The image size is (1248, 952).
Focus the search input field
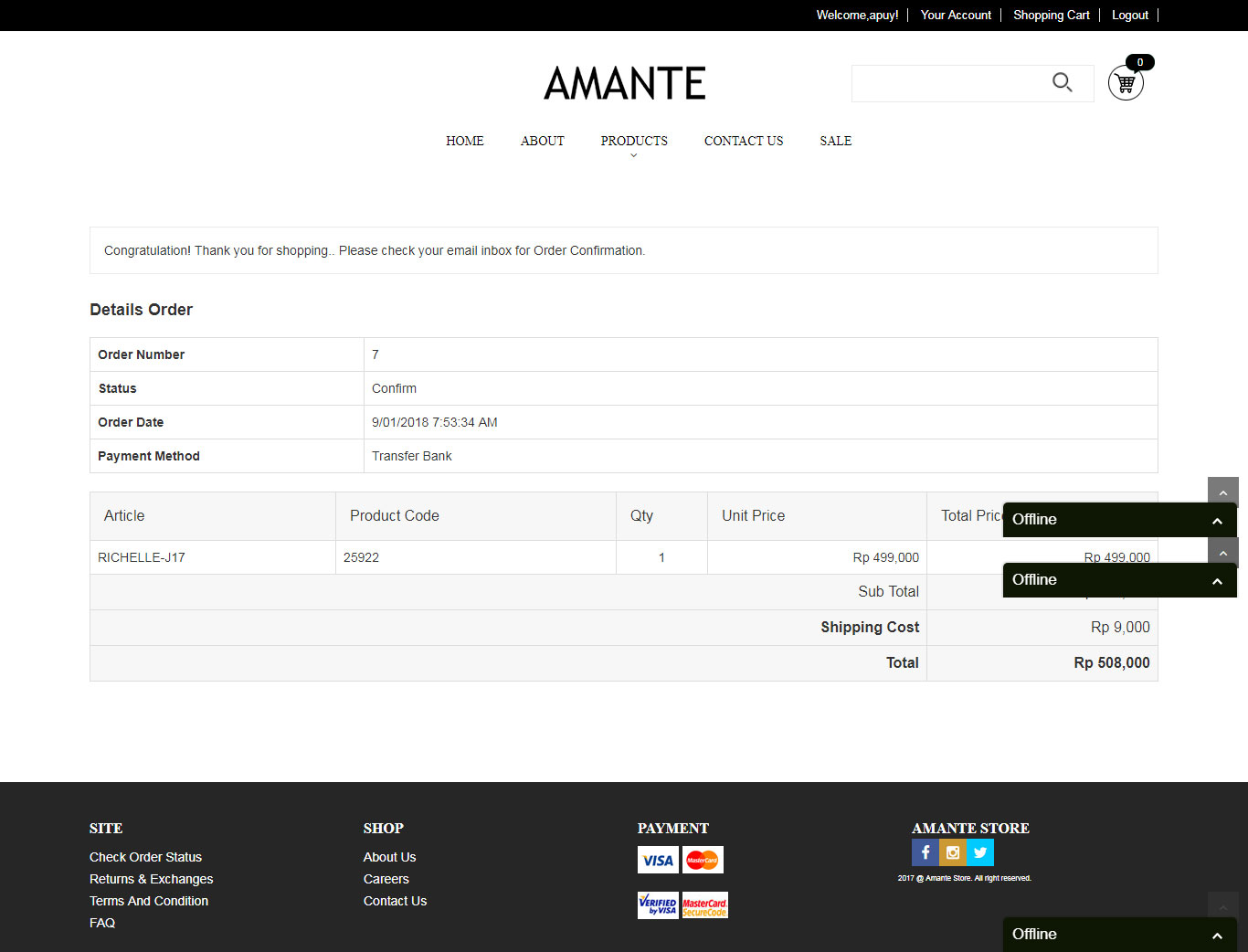pos(950,83)
